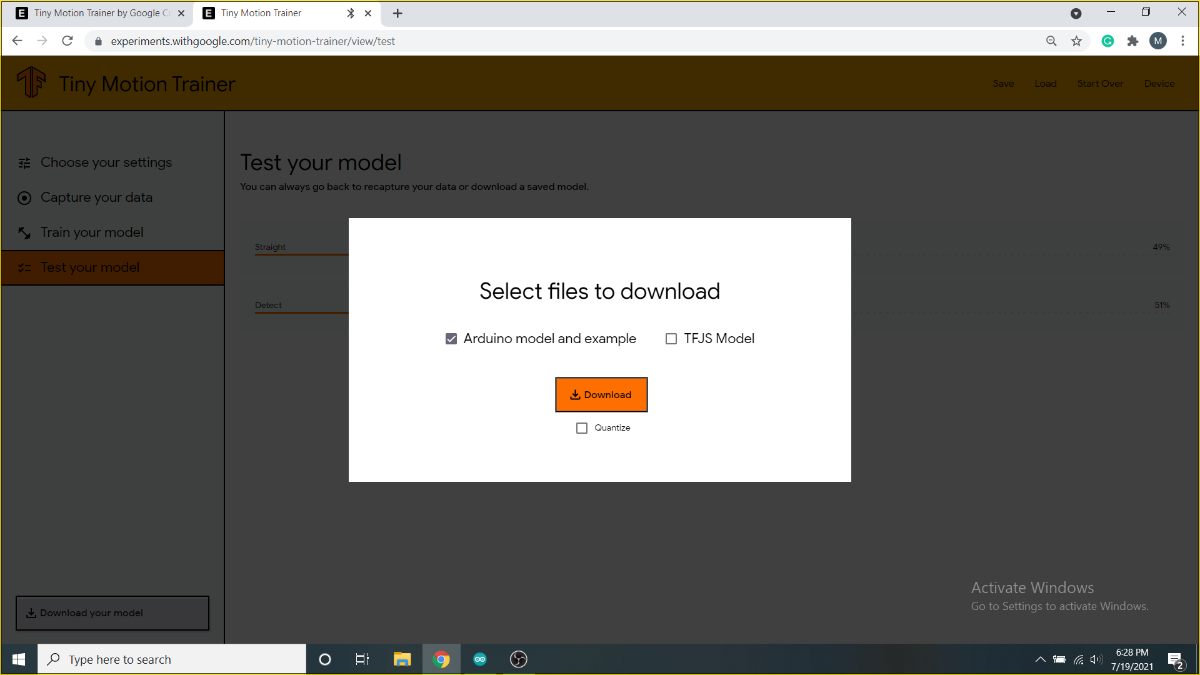Close the first Tiny Motion Trainer by Google tab
The image size is (1200, 675).
tap(181, 13)
